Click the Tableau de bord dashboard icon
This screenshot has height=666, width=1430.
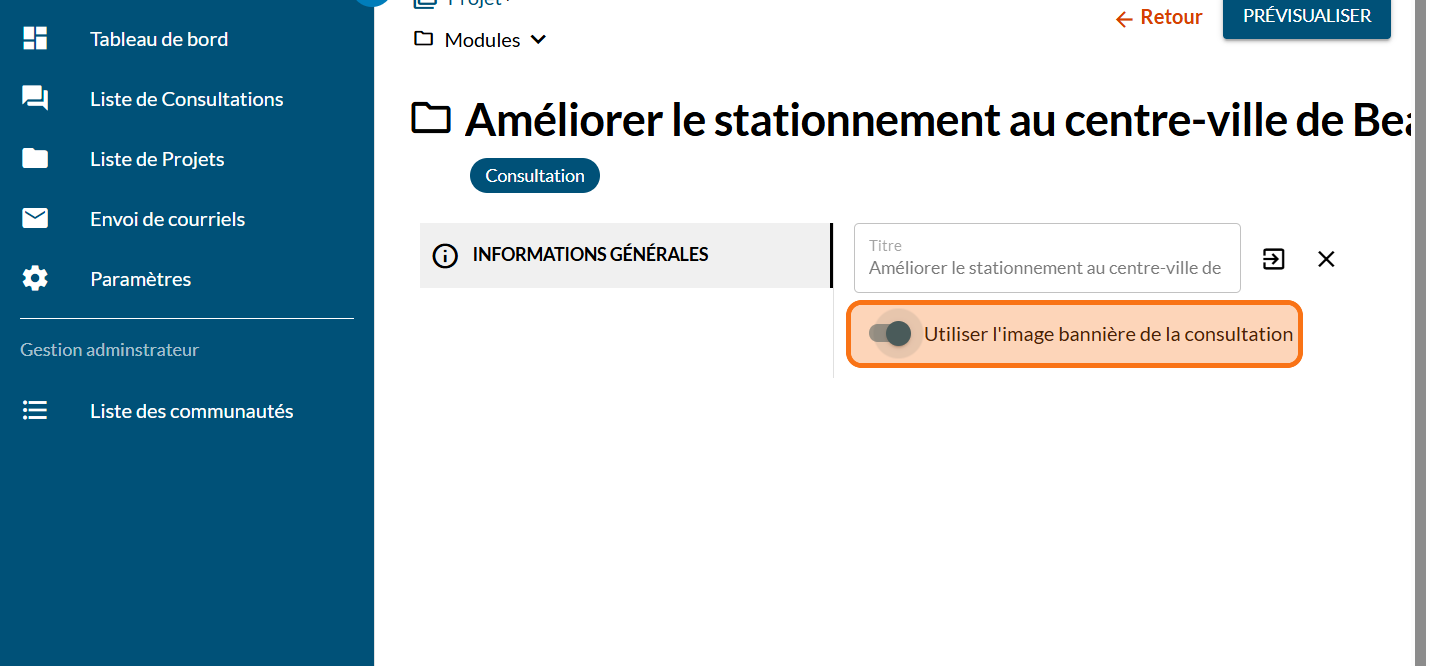point(35,39)
